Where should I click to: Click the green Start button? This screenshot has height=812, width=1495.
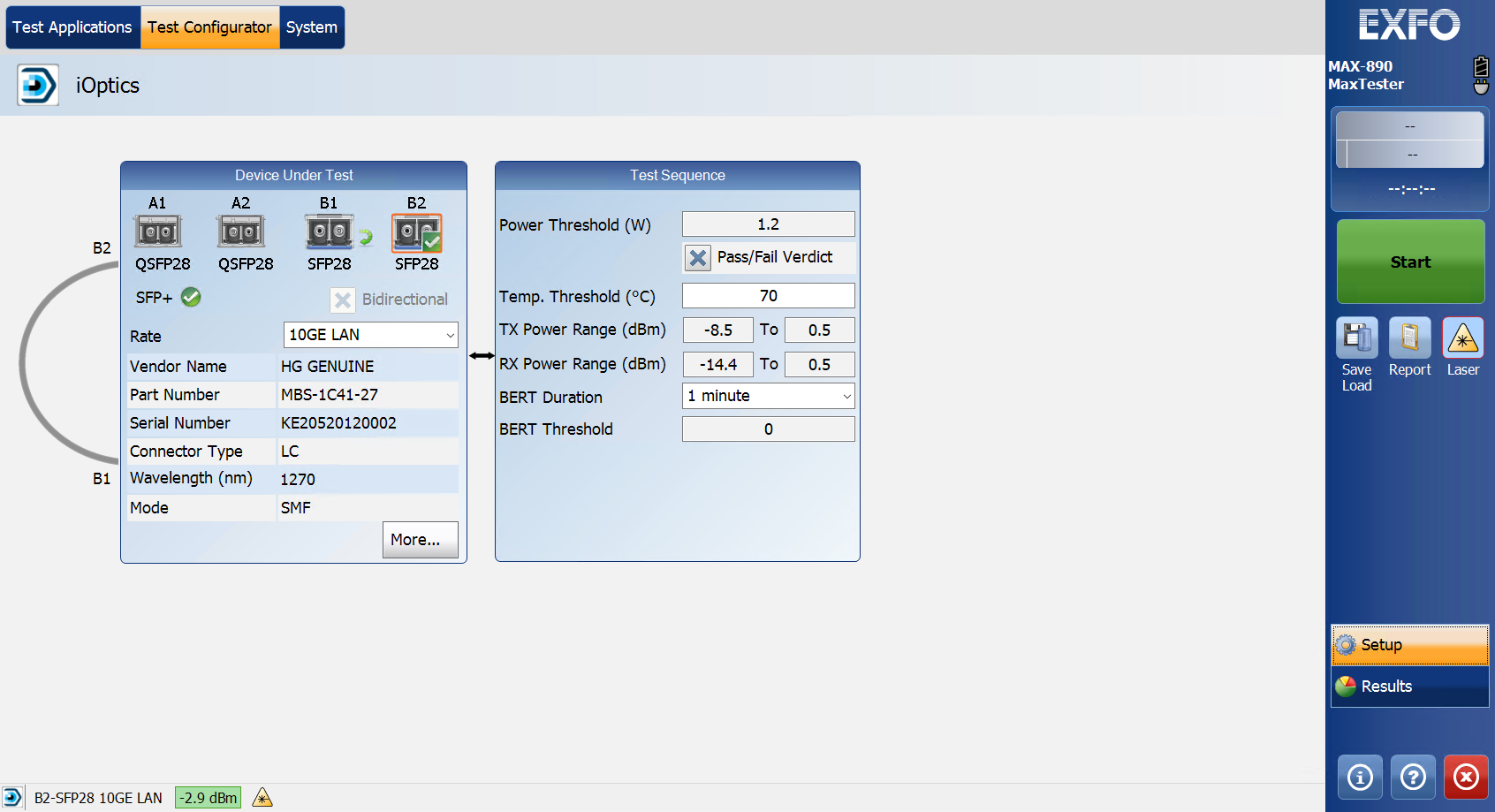click(1410, 262)
